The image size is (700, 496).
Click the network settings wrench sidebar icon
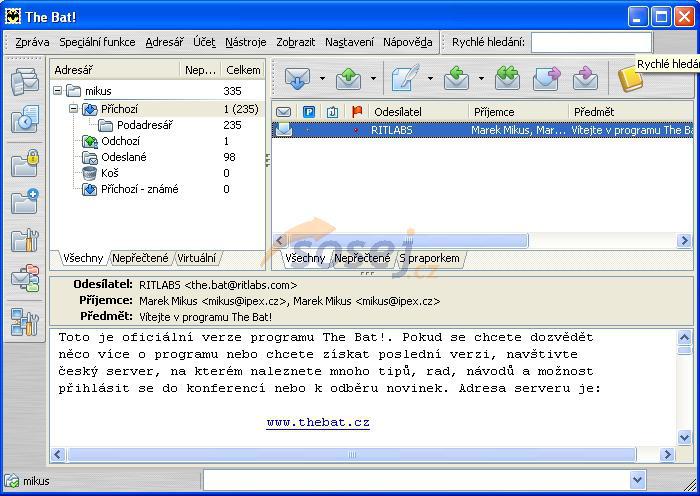click(x=25, y=321)
